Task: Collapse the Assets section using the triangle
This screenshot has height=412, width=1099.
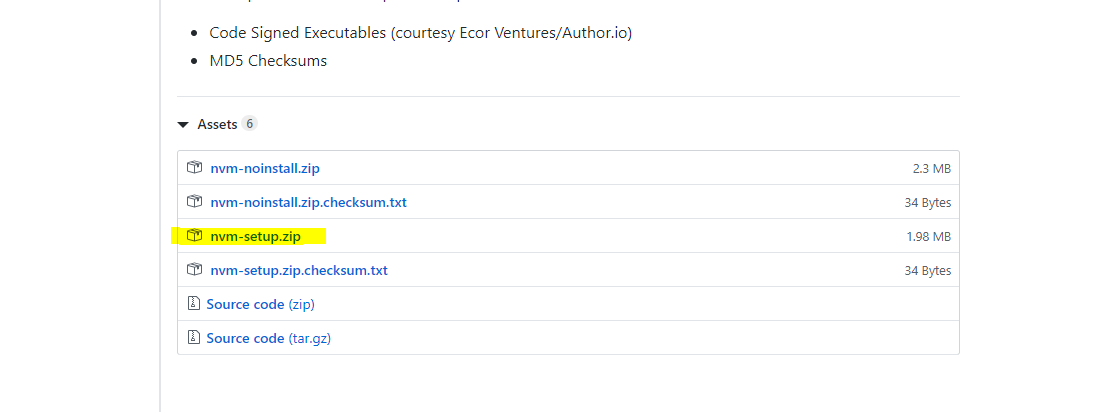Action: point(183,125)
